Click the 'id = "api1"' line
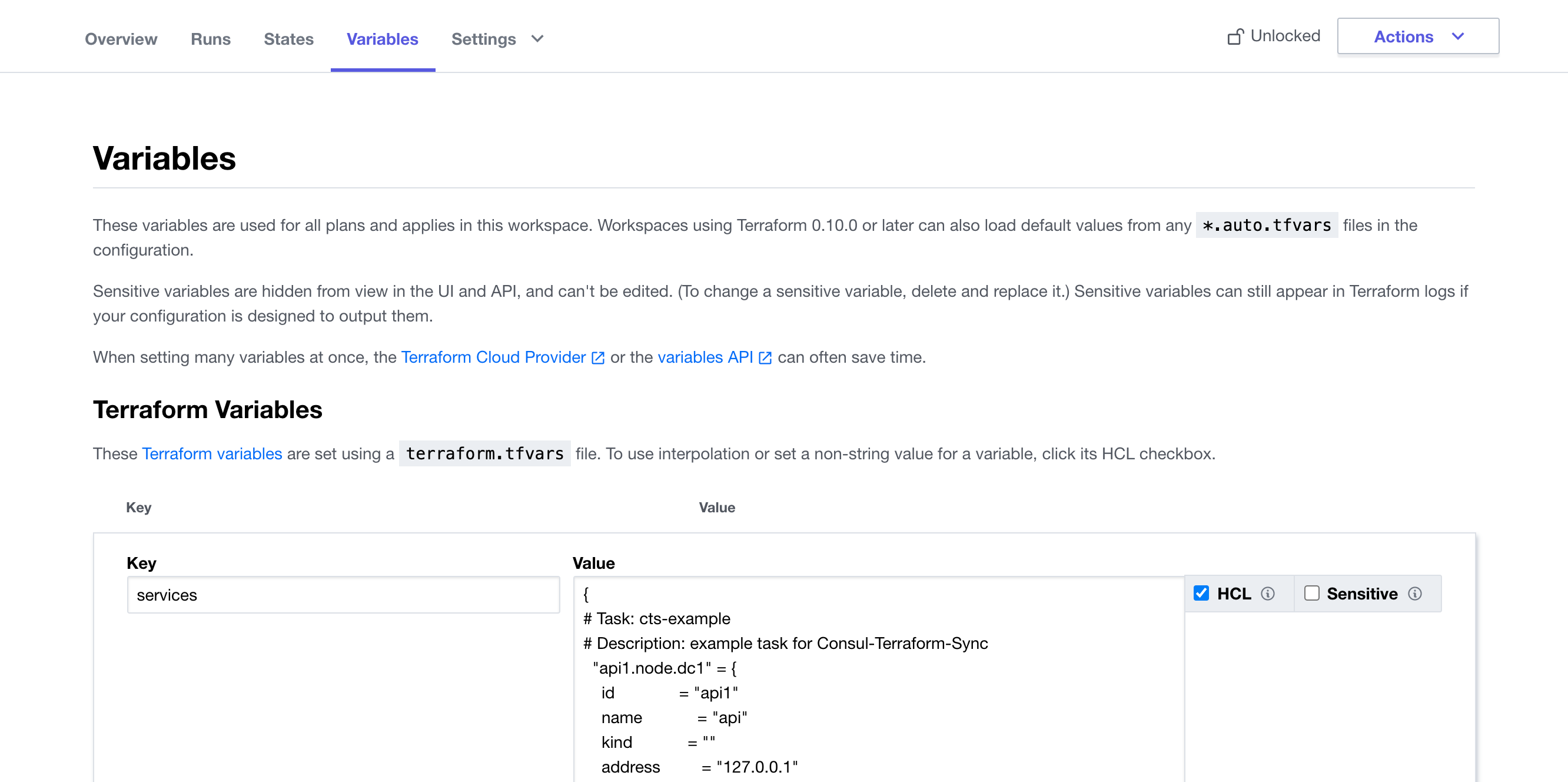 [x=670, y=693]
